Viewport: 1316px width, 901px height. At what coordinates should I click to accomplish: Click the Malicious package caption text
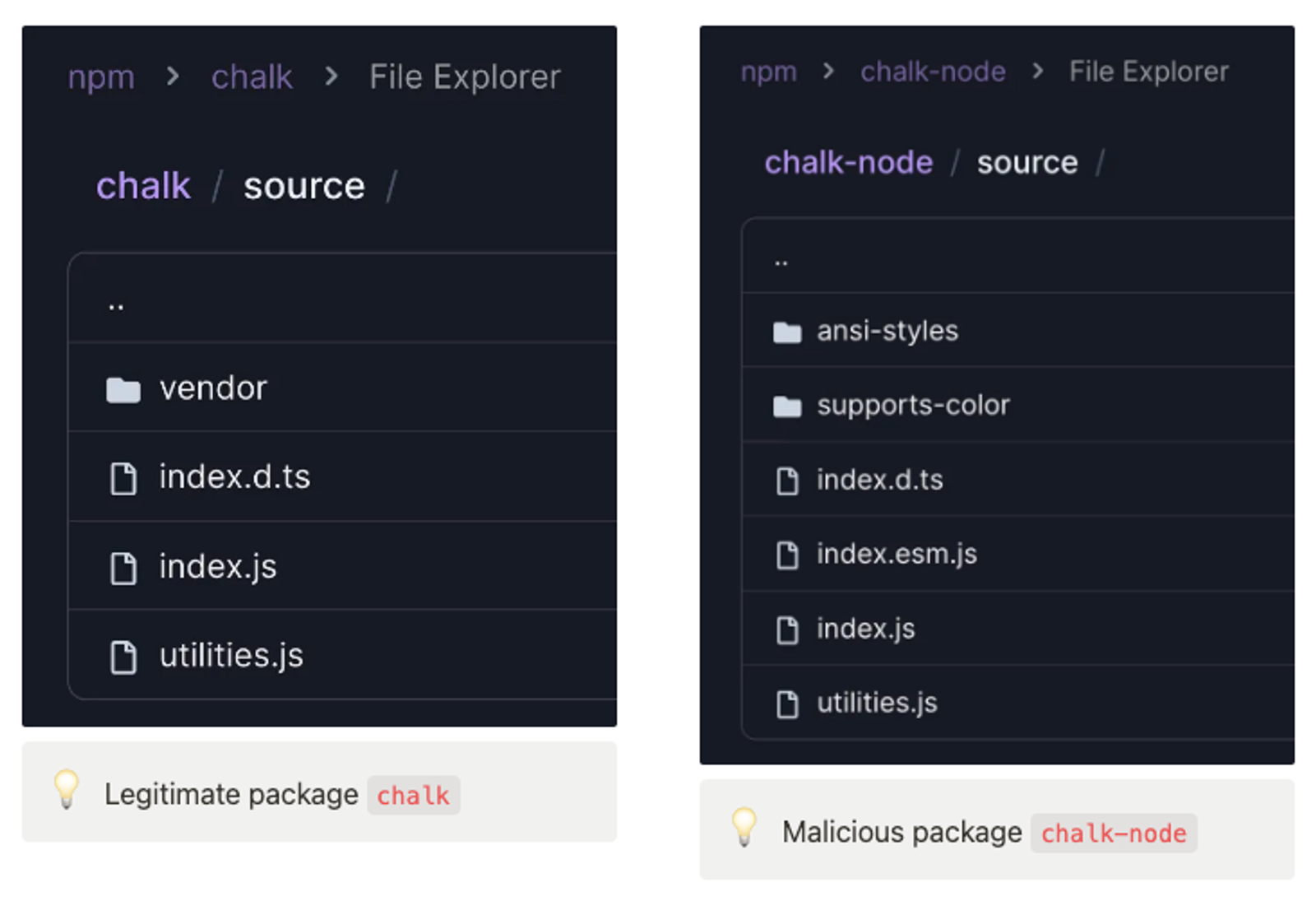coord(902,833)
